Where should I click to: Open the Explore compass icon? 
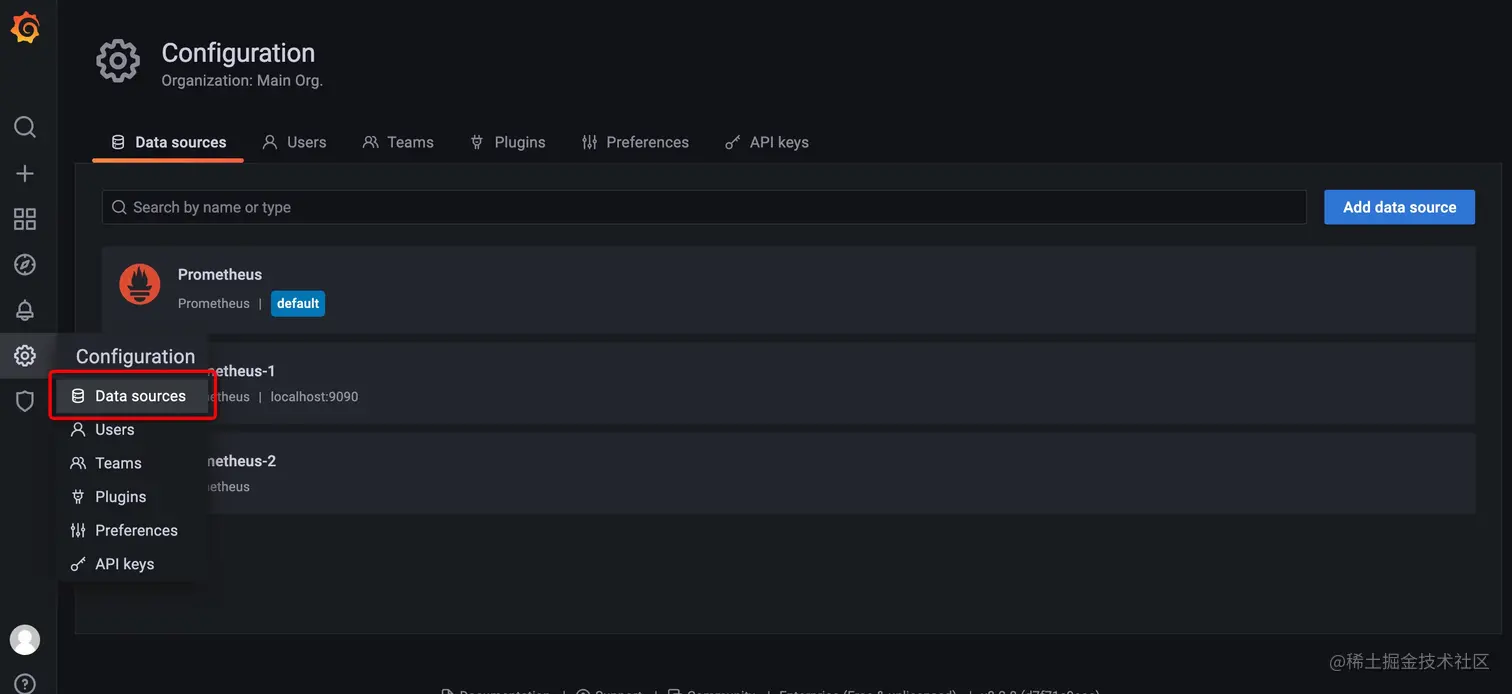tap(25, 265)
